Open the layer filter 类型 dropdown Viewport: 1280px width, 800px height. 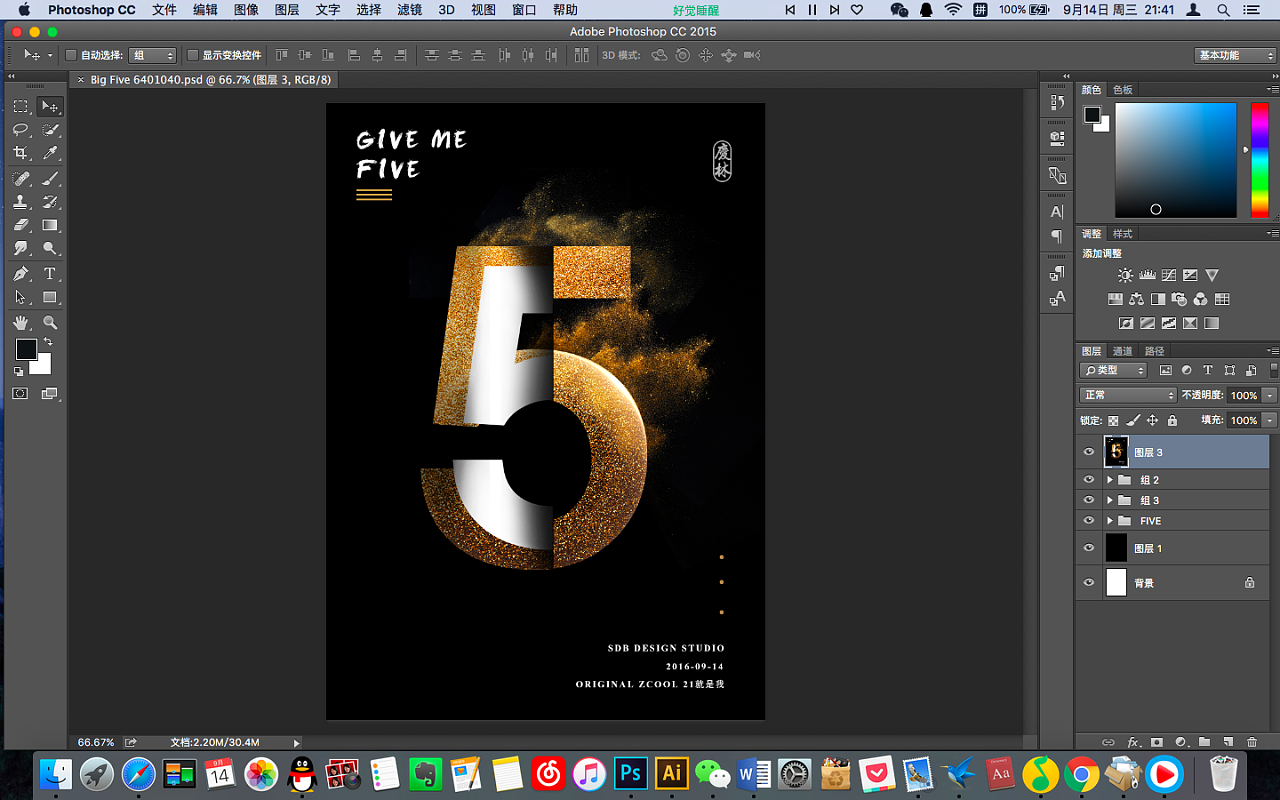coord(1114,370)
